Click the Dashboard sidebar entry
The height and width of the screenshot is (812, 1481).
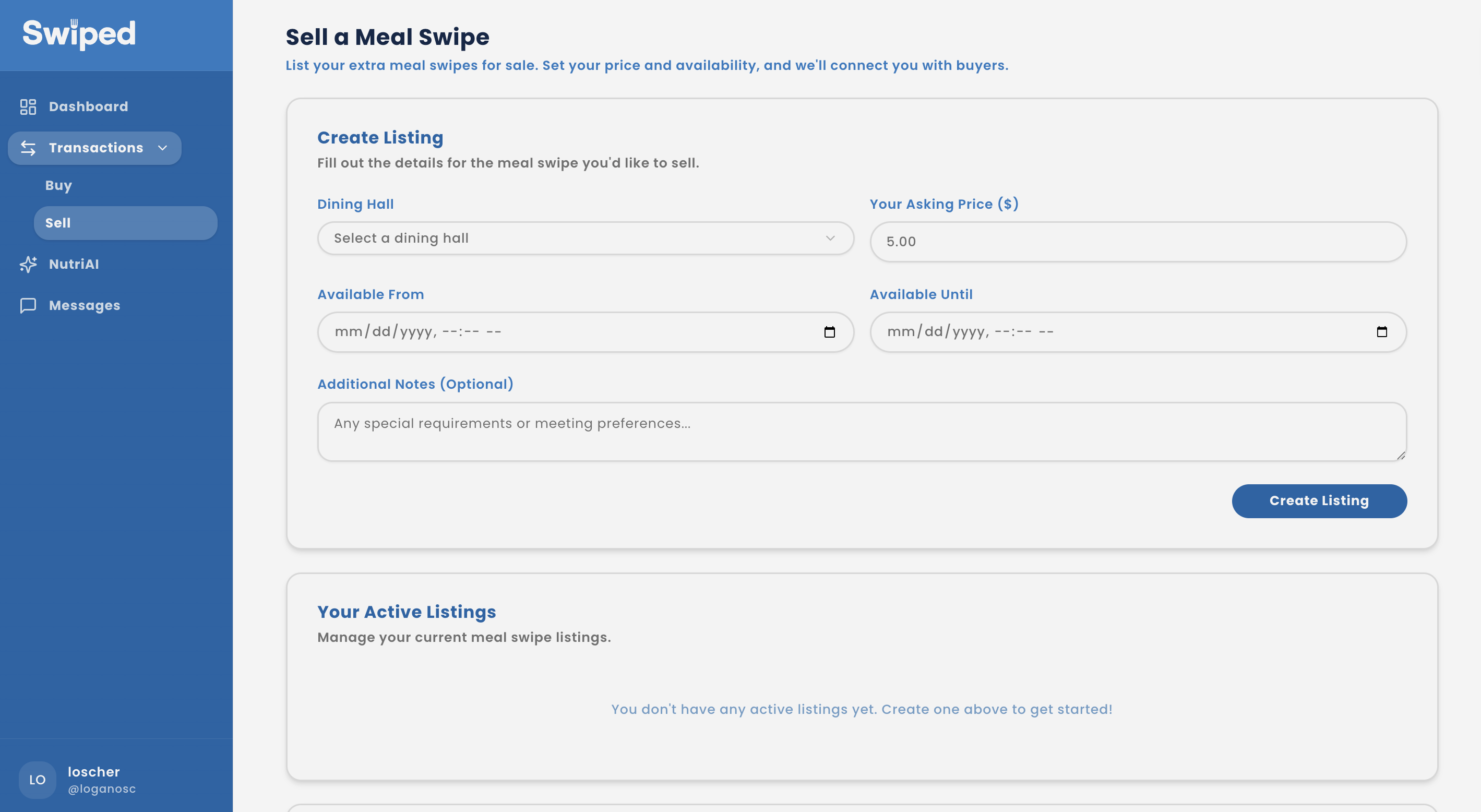(89, 106)
